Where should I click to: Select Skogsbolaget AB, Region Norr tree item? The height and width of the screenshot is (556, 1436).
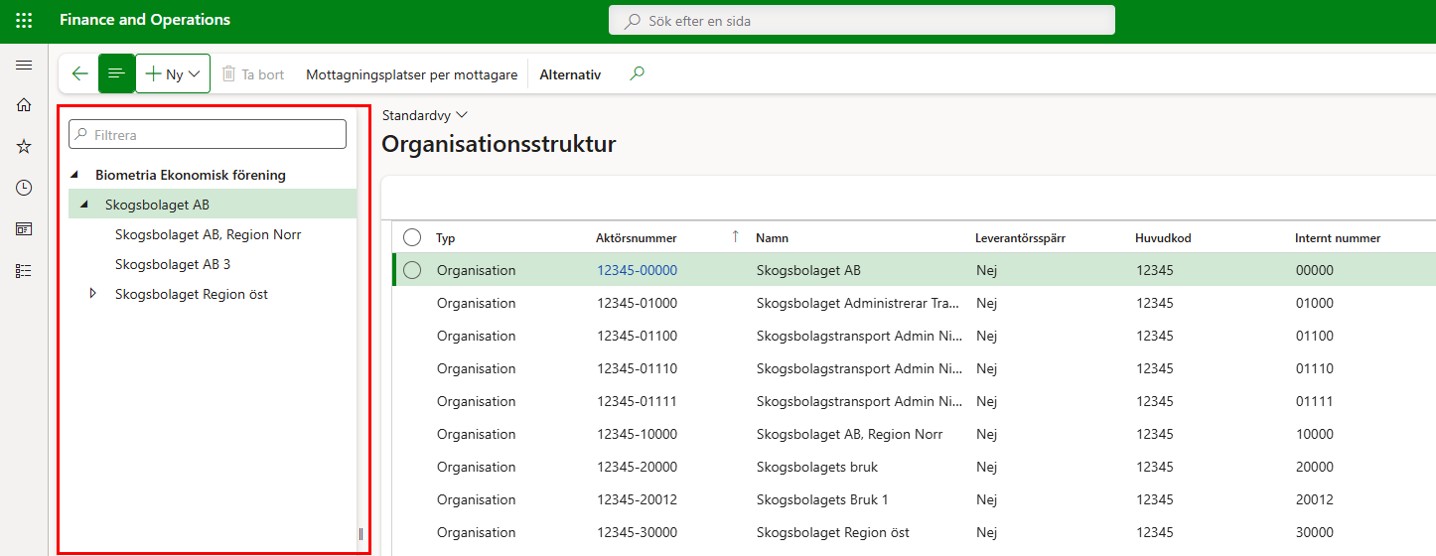pyautogui.click(x=208, y=235)
